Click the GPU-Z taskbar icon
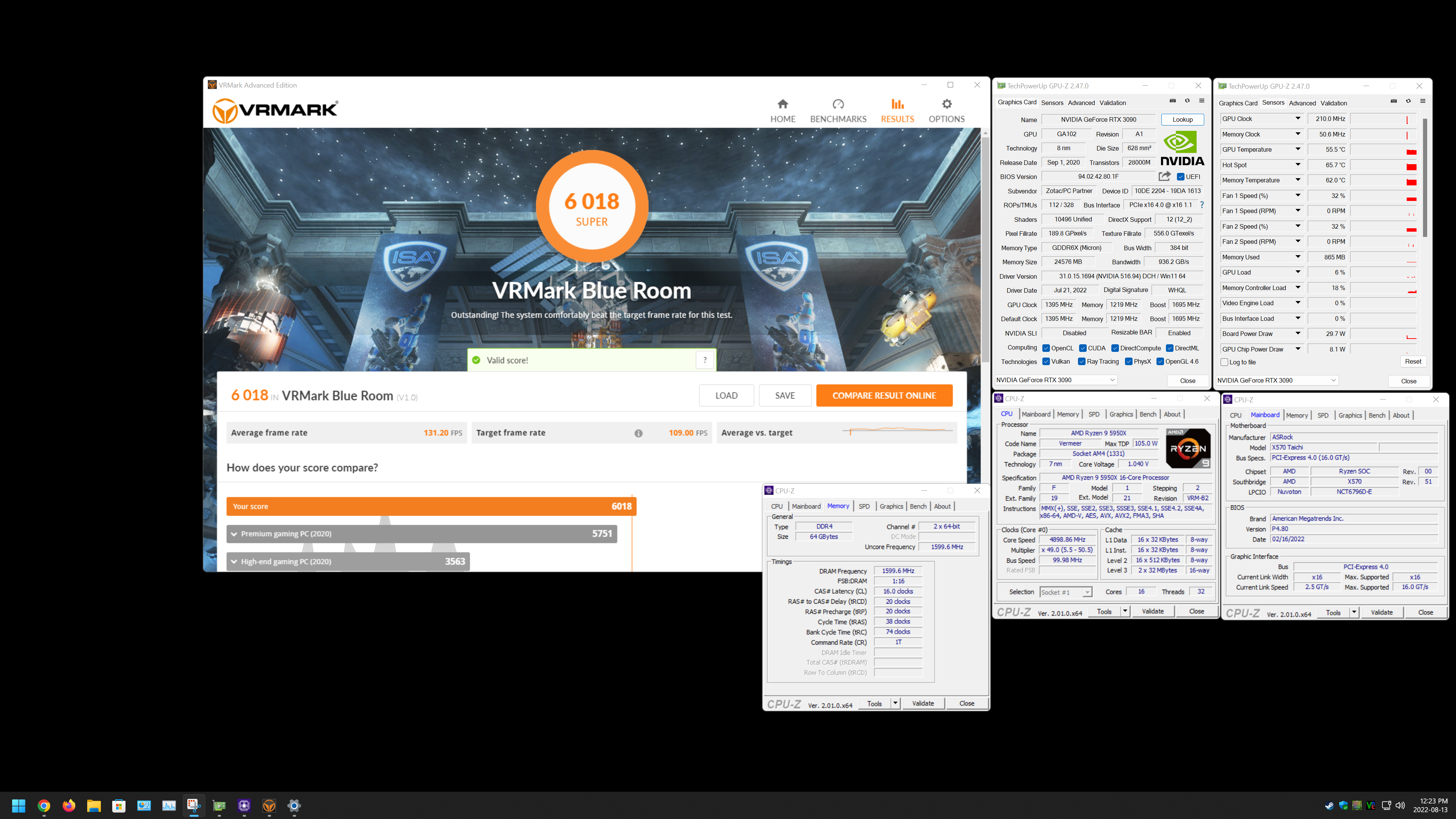The image size is (1456, 819). click(219, 805)
